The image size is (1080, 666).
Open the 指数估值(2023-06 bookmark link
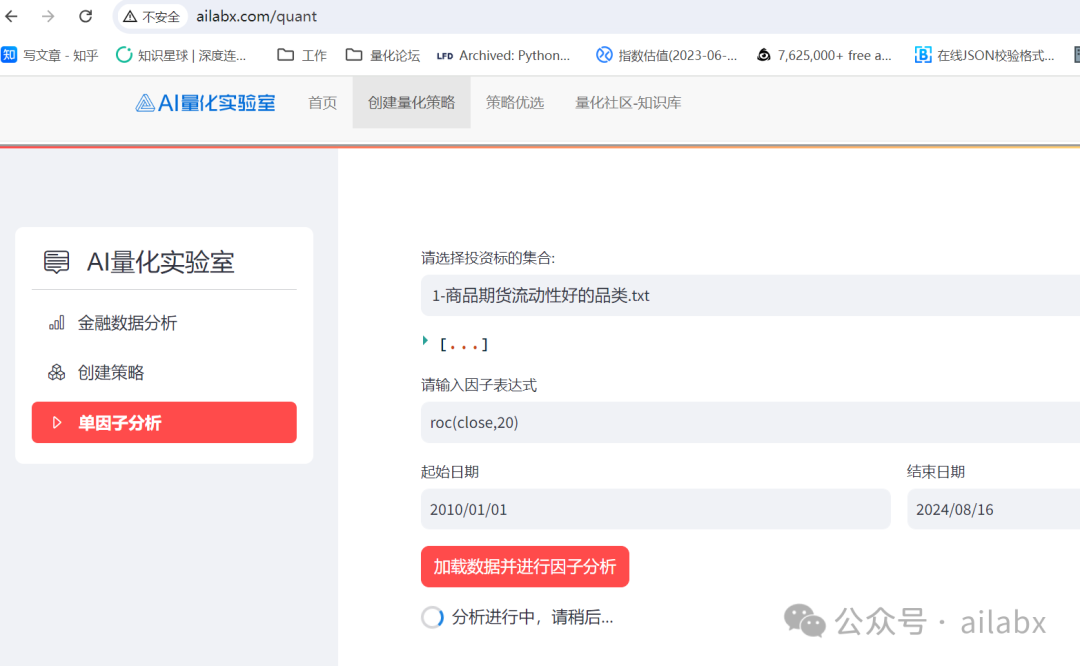(667, 55)
